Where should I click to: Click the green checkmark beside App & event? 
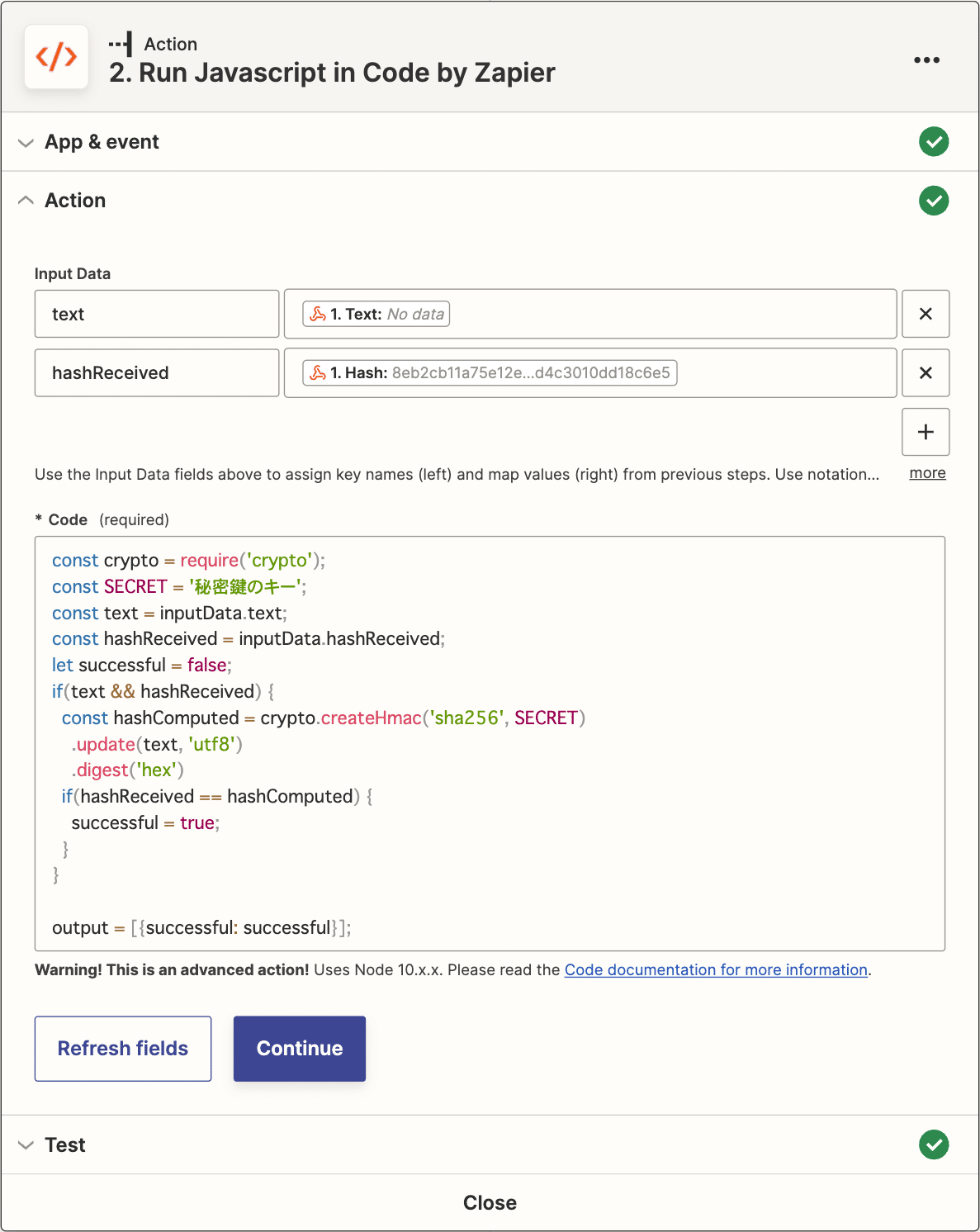tap(933, 141)
